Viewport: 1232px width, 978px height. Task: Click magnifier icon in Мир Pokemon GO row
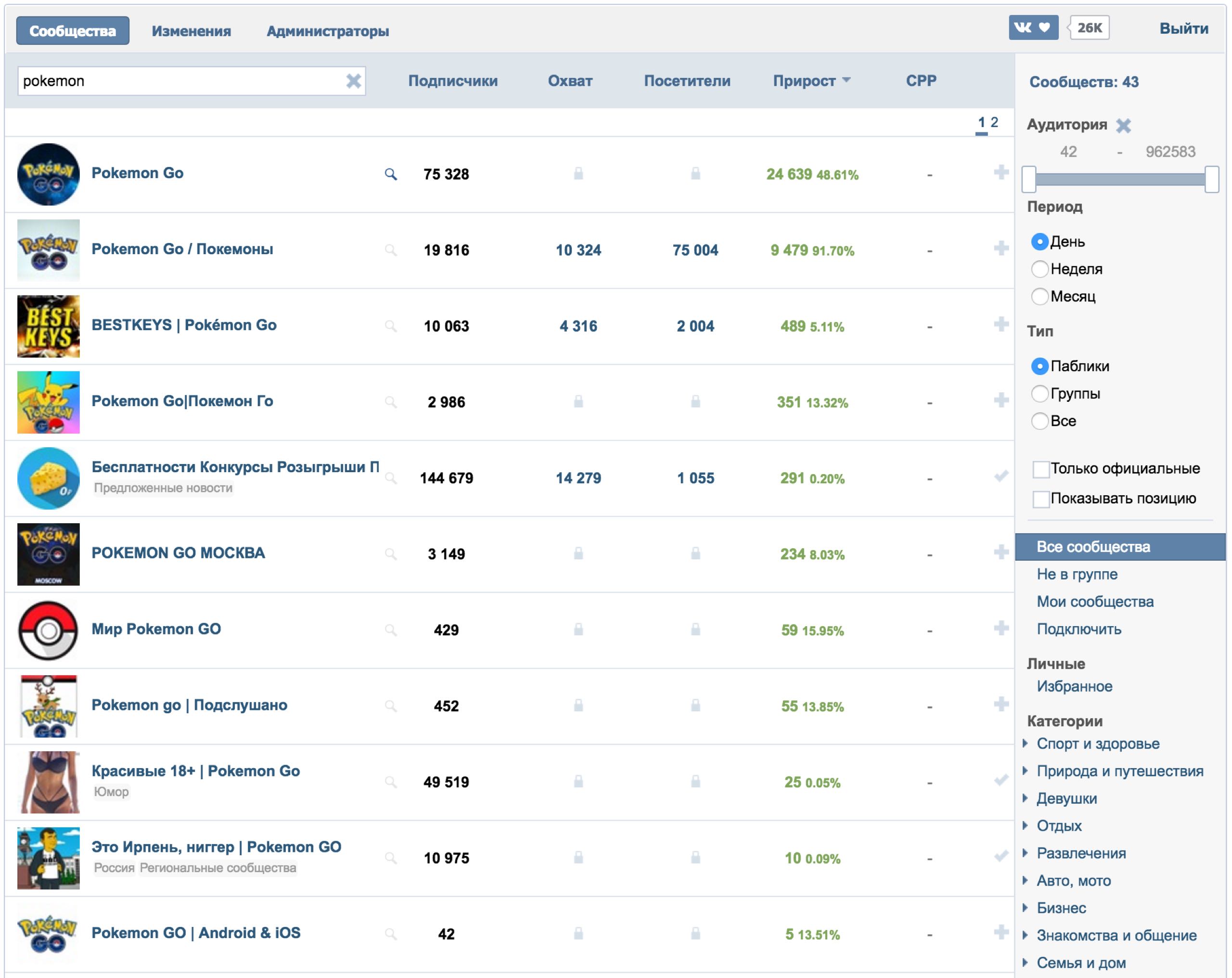390,630
